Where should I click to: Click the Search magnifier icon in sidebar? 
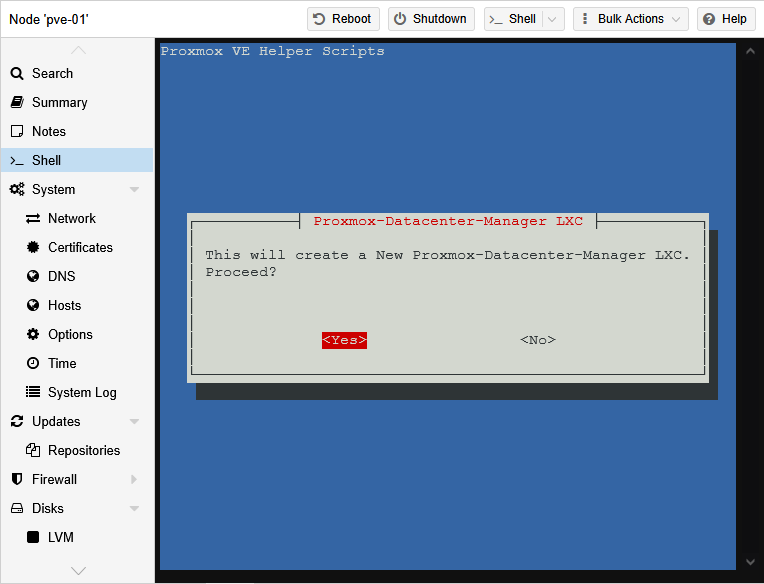pyautogui.click(x=17, y=74)
